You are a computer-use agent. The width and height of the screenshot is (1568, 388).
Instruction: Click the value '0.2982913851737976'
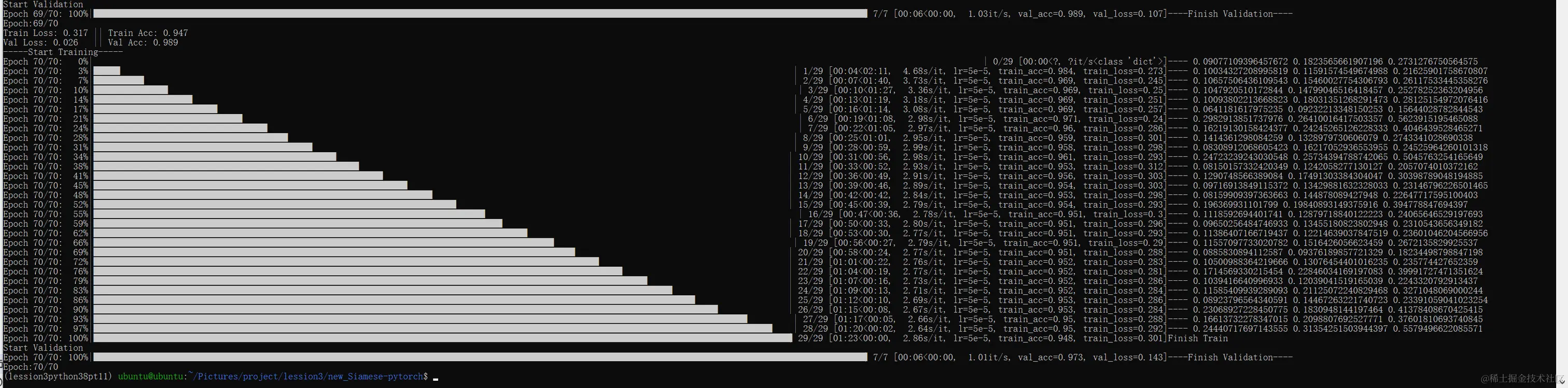click(x=1238, y=119)
